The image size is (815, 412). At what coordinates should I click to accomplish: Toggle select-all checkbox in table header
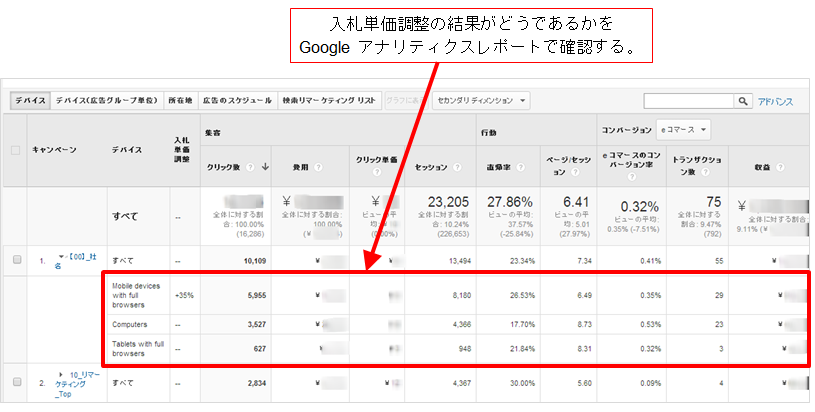coord(15,151)
